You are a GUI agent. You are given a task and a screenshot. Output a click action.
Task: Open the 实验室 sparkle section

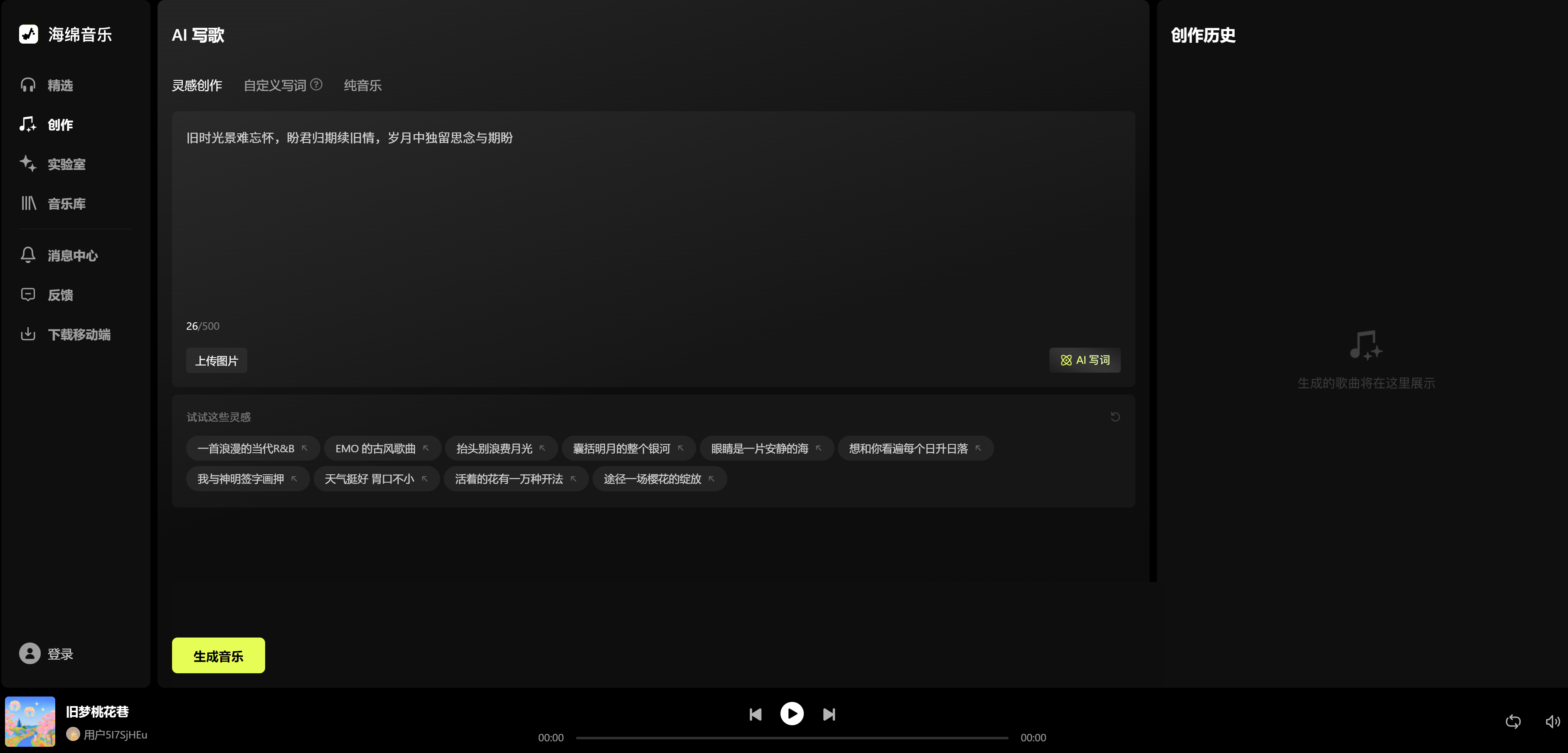pyautogui.click(x=52, y=164)
